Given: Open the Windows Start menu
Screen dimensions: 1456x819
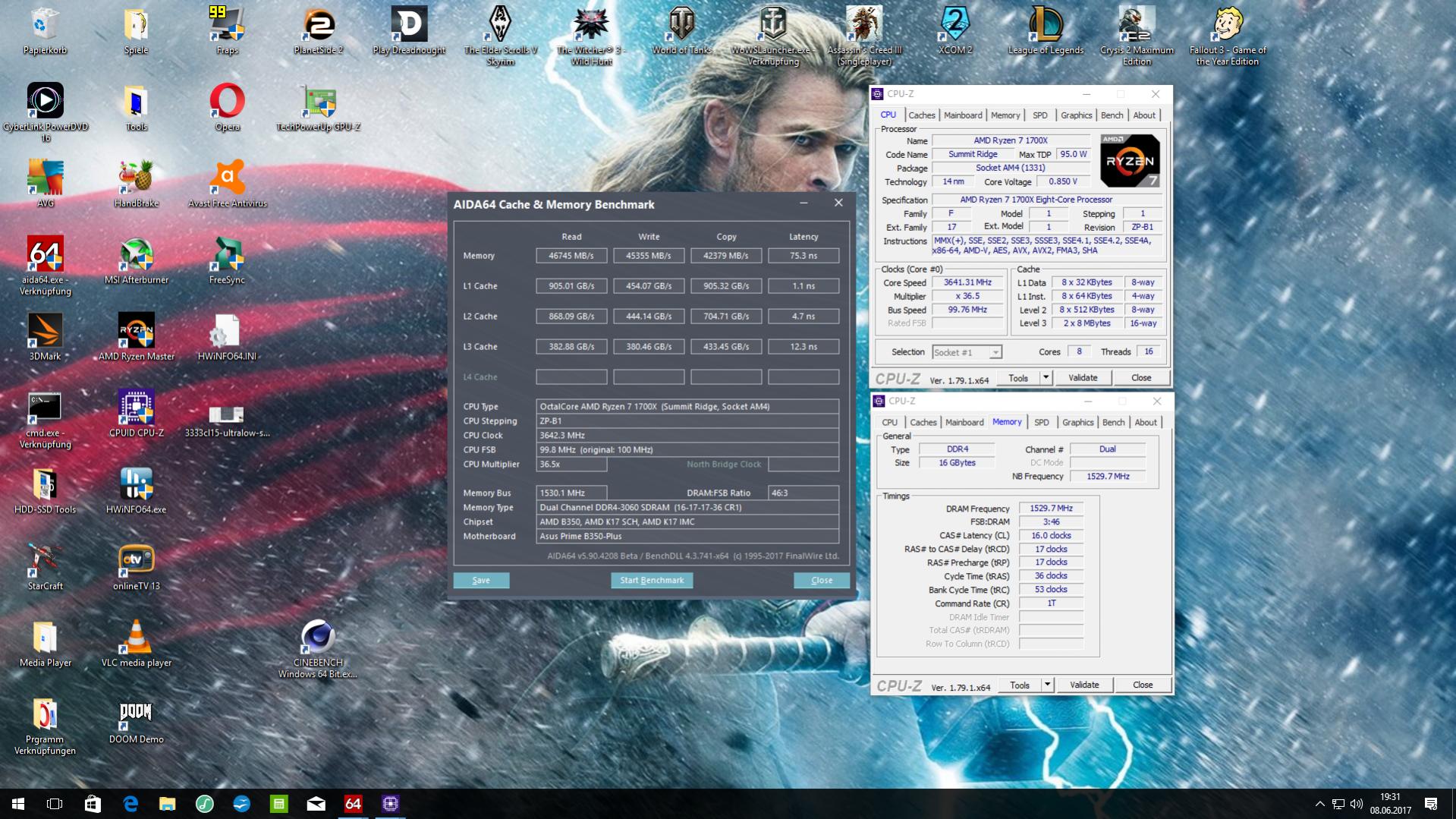Looking at the screenshot, I should 18,804.
